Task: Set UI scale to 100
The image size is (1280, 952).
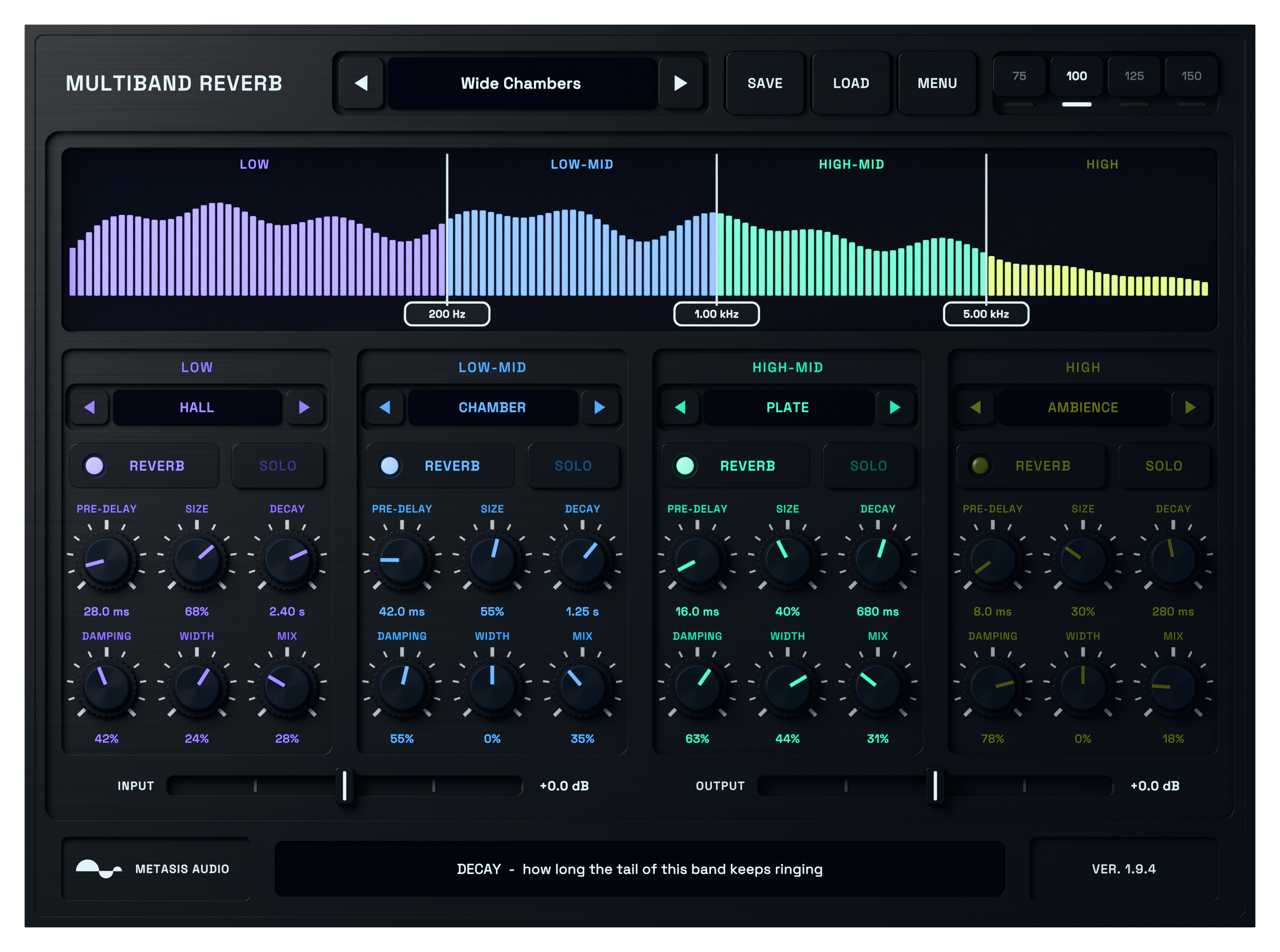Action: tap(1076, 76)
